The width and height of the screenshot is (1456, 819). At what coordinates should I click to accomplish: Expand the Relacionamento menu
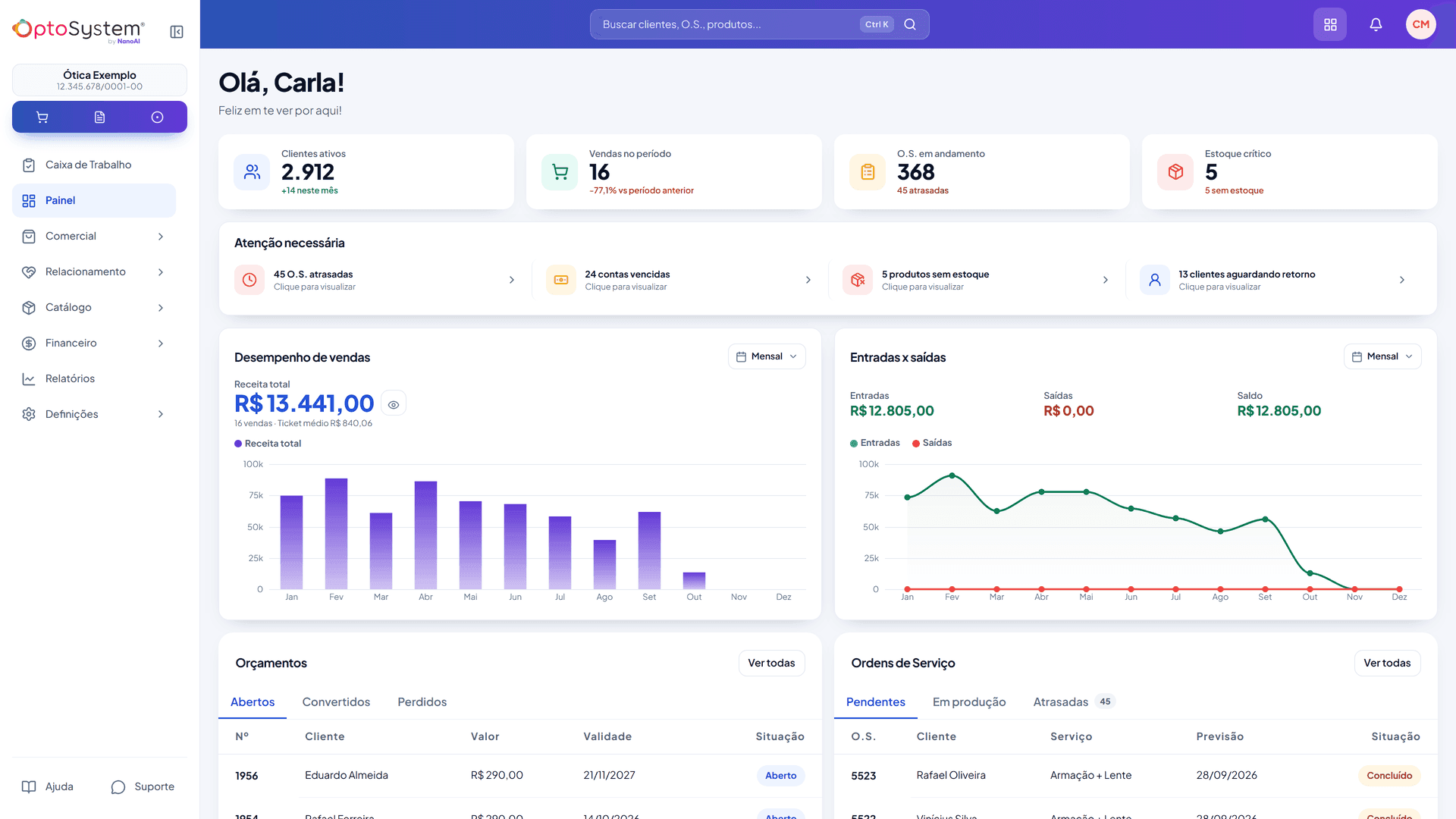[x=94, y=272]
